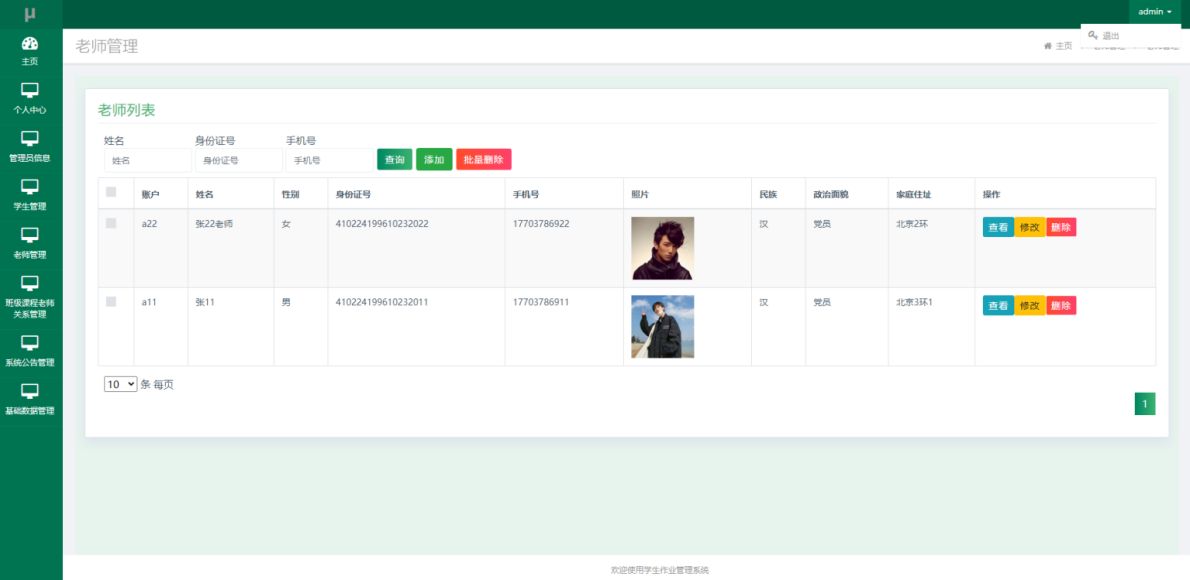Click the 基础数据管理 monitor icon
The height and width of the screenshot is (580, 1190).
point(30,392)
